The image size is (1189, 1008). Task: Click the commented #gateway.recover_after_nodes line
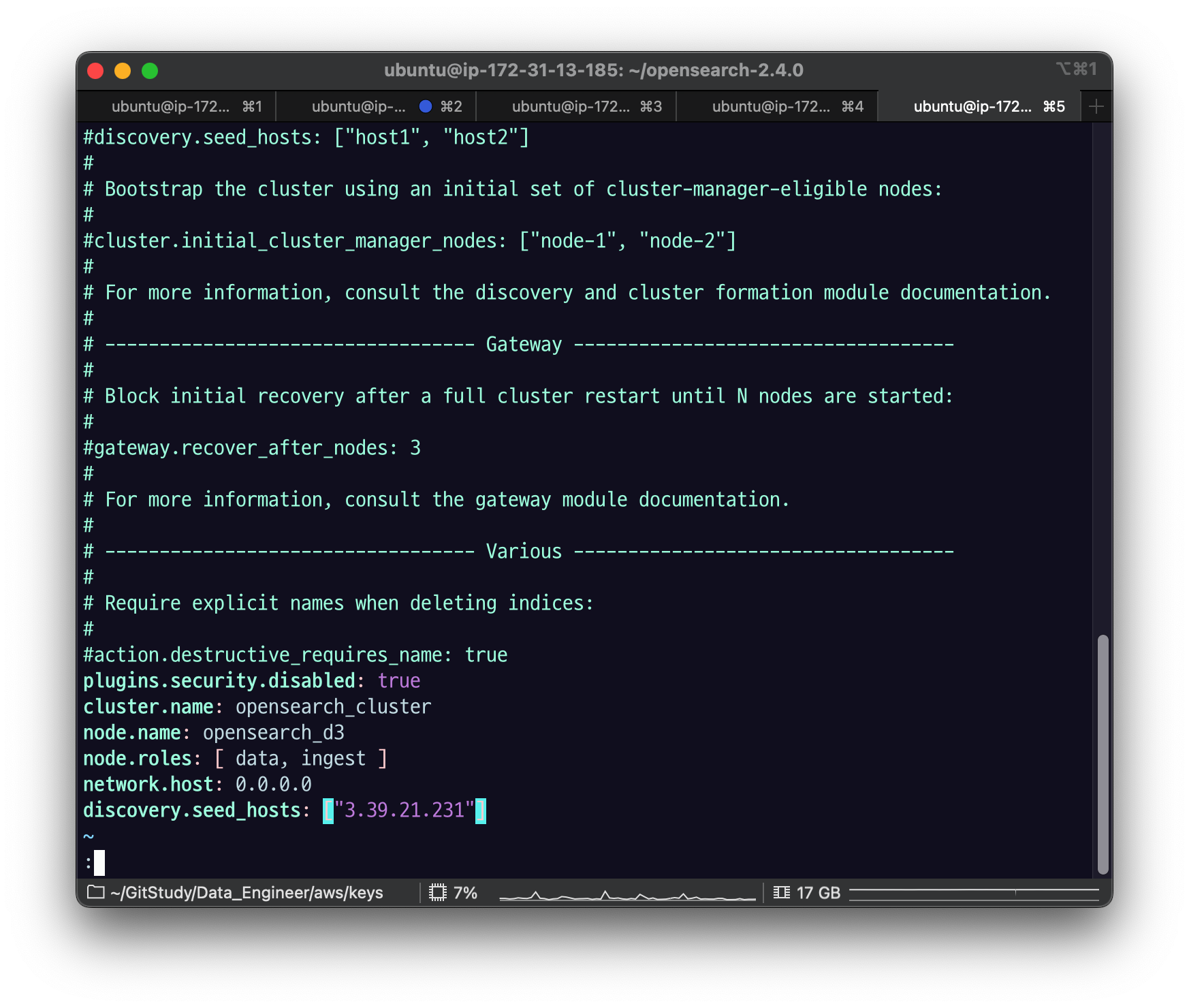[x=252, y=447]
